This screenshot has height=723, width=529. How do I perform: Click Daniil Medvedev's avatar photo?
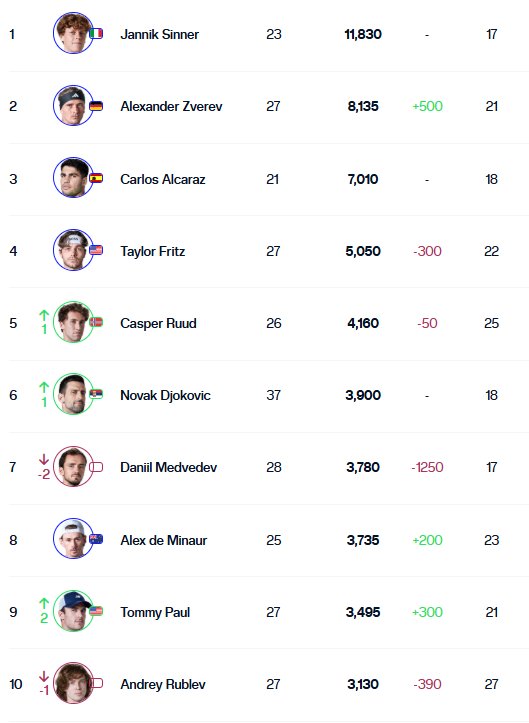pos(73,466)
